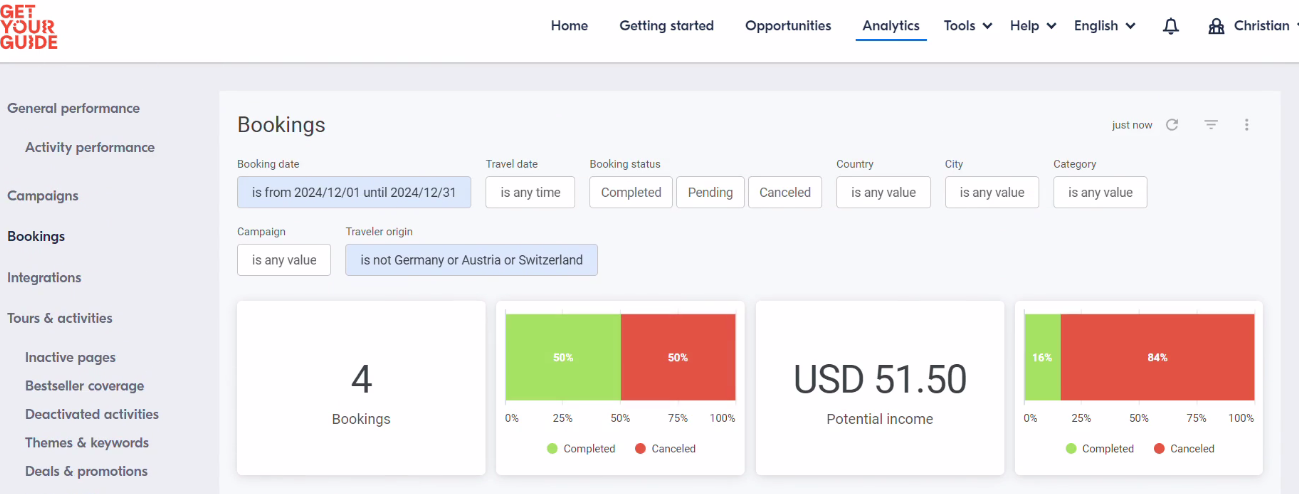The height and width of the screenshot is (494, 1299).
Task: Open Activity performance in the sidebar
Action: tap(90, 147)
